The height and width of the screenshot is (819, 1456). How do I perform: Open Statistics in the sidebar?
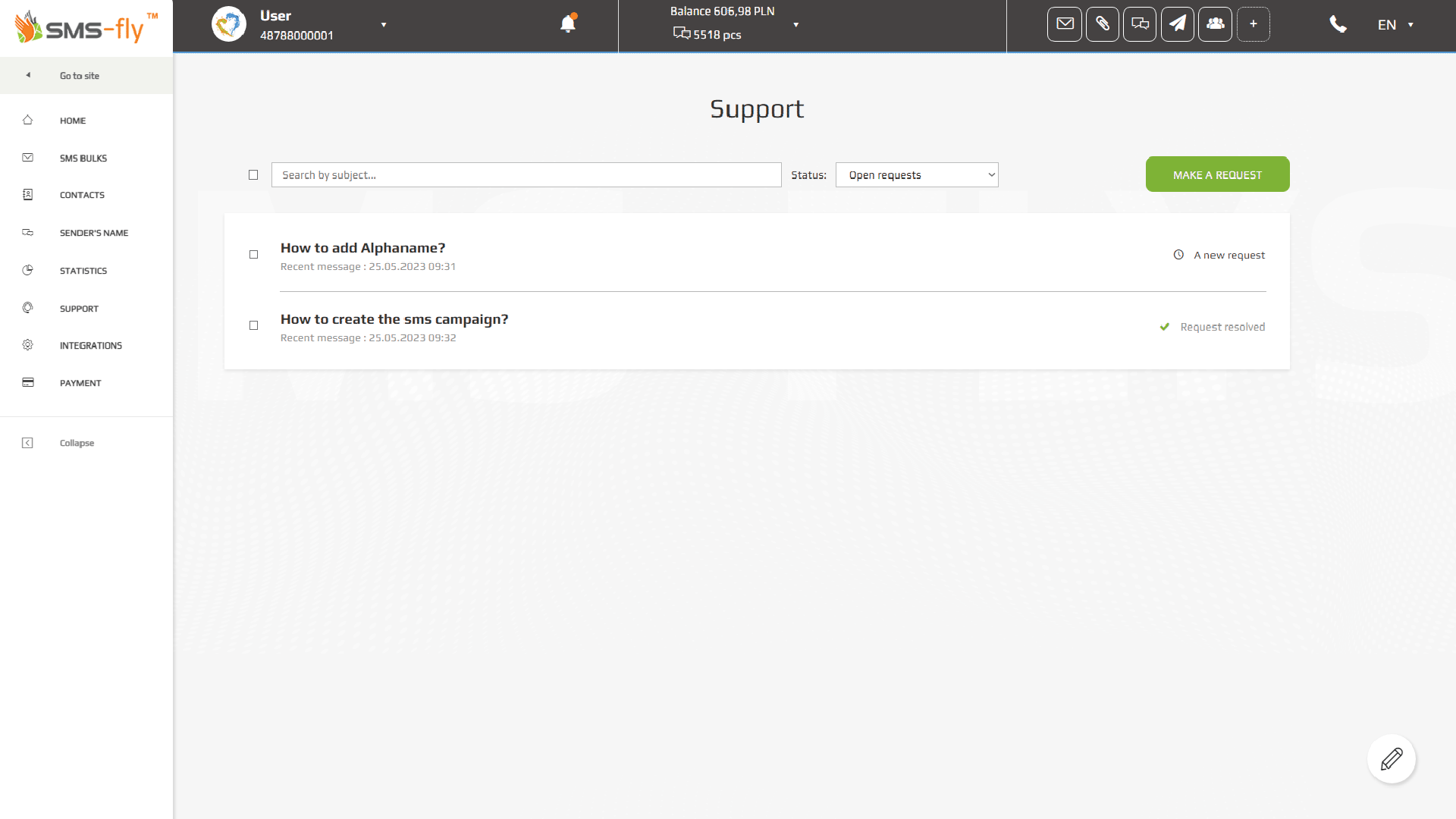tap(83, 271)
